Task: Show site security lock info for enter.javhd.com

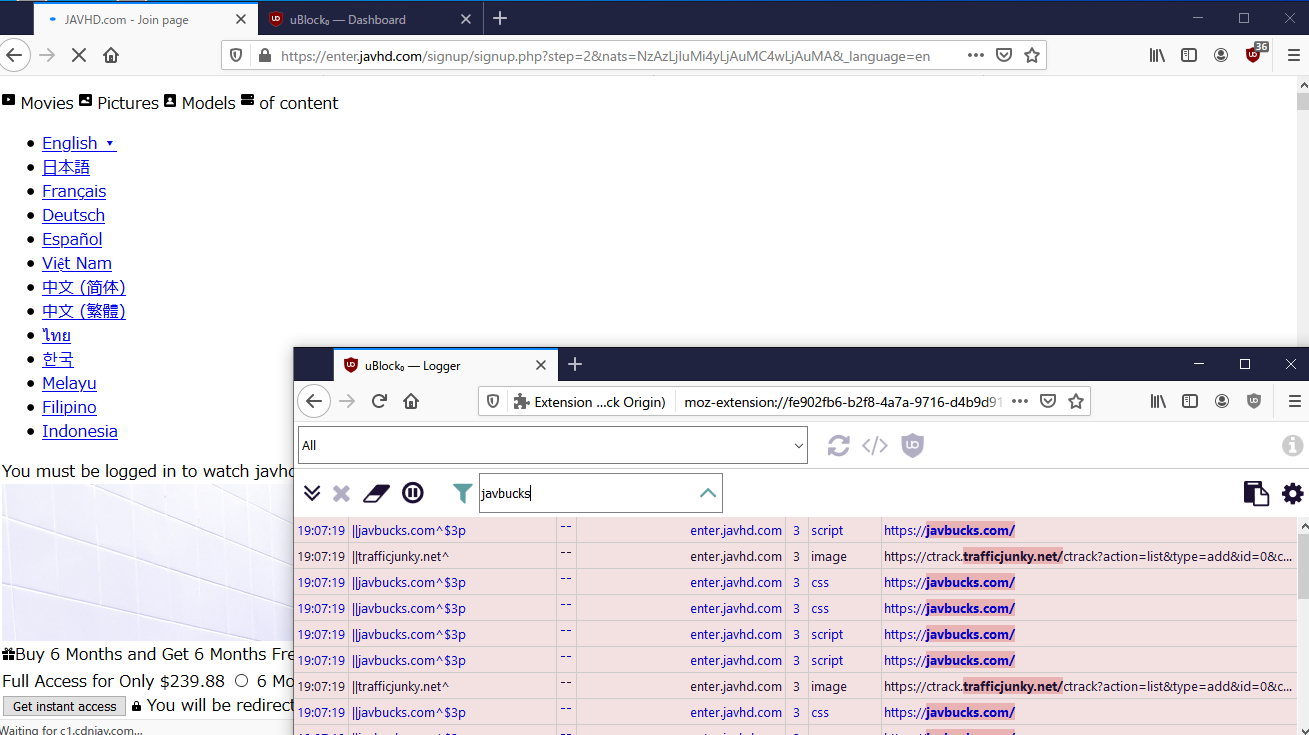Action: pyautogui.click(x=264, y=56)
